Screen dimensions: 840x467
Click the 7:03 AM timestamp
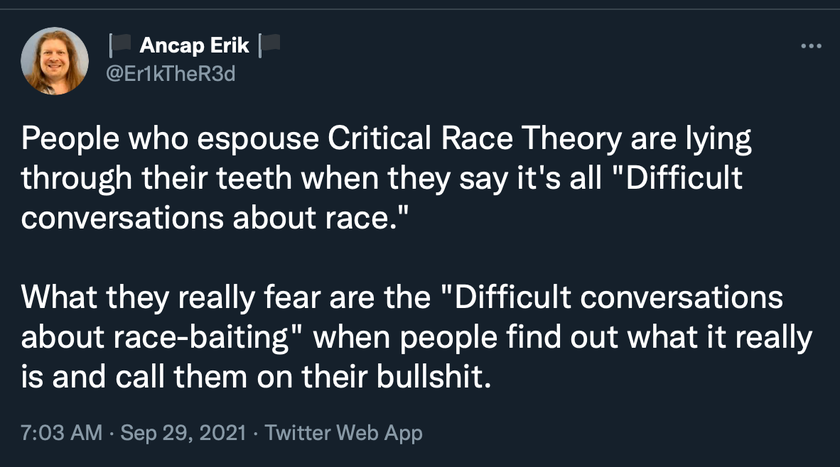pos(61,432)
